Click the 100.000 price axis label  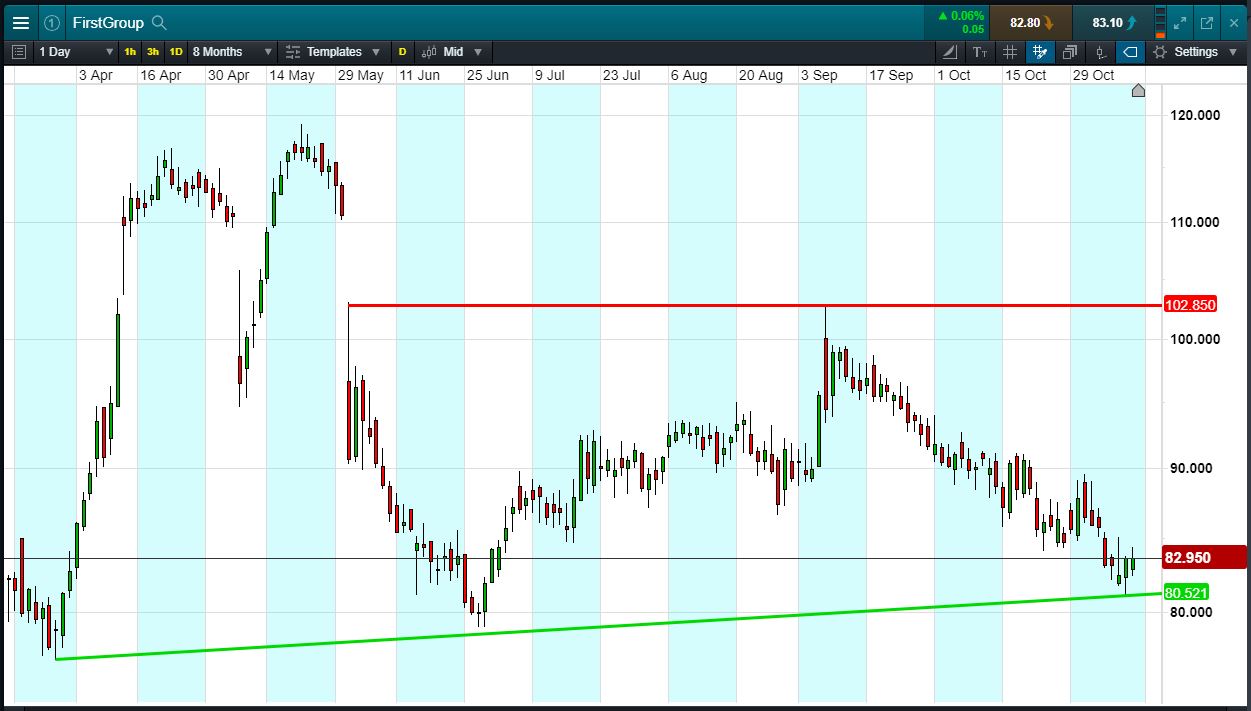point(1194,339)
